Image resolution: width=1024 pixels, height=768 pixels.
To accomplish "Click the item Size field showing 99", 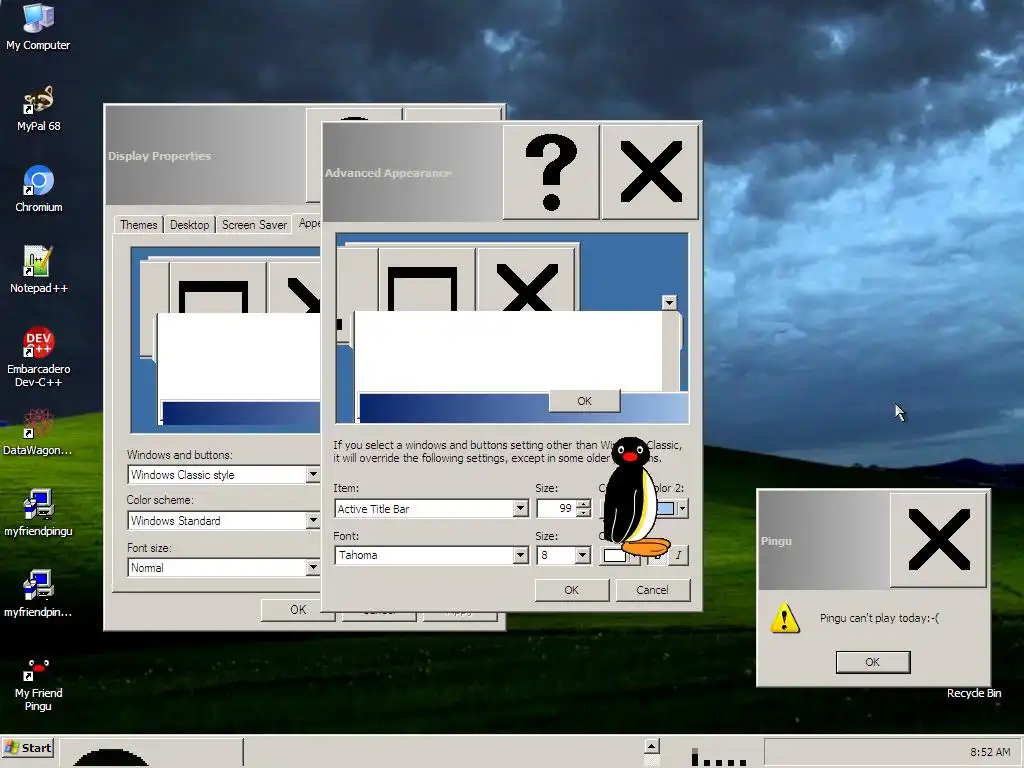I will (556, 508).
